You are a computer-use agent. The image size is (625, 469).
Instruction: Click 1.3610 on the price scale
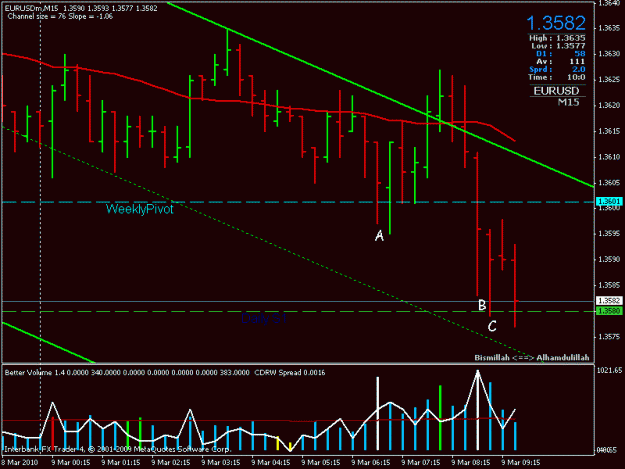tap(609, 157)
